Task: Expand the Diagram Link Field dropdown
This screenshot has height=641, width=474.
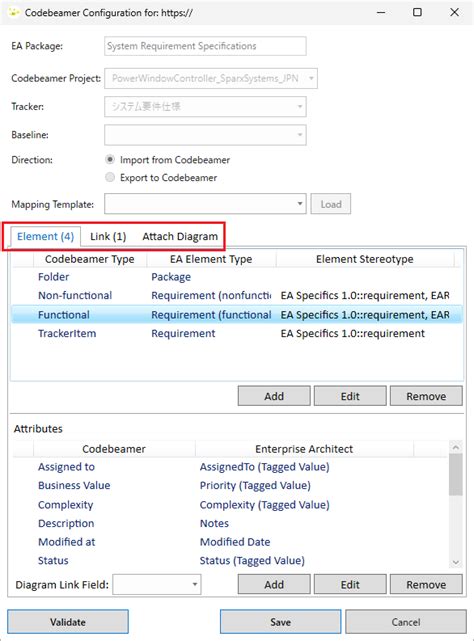Action: [157, 585]
